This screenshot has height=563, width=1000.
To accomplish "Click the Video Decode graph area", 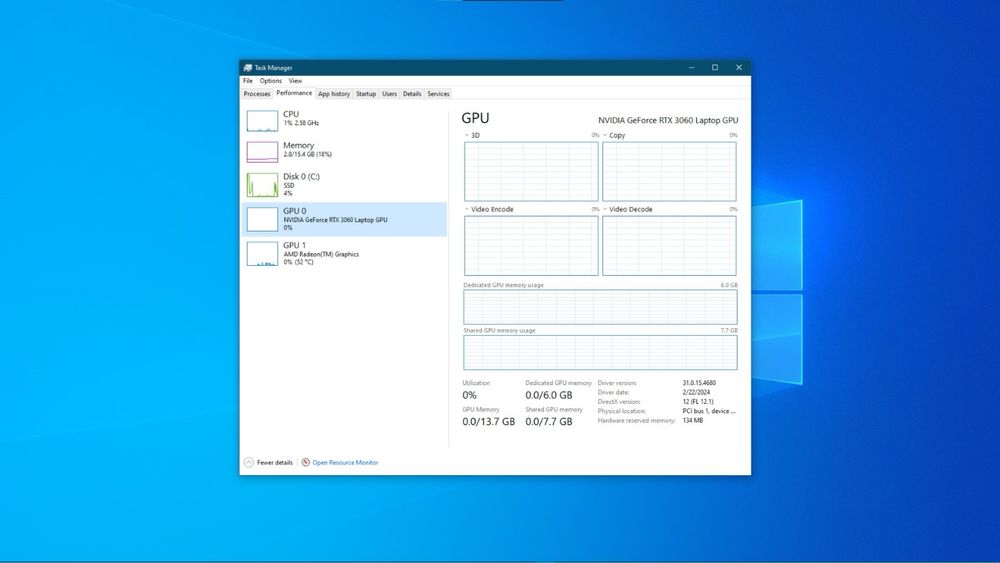I will click(669, 245).
